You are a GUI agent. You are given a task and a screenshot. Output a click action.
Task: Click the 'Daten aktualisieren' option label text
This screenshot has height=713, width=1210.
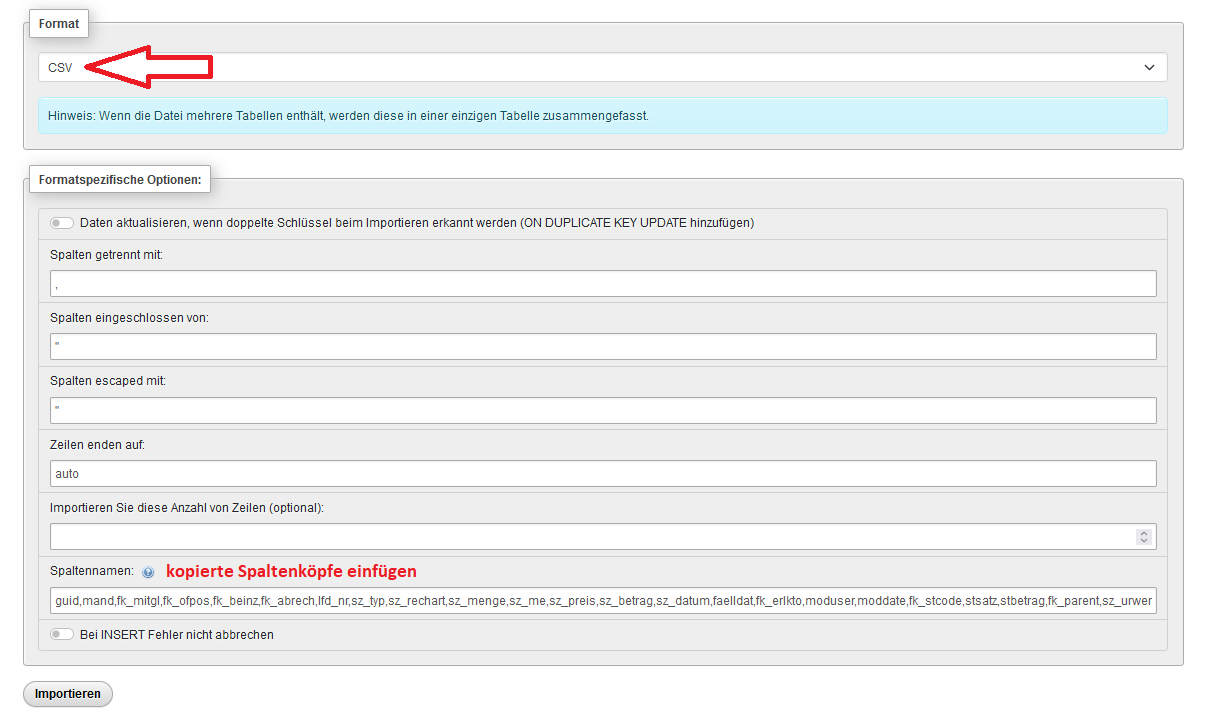(x=417, y=223)
